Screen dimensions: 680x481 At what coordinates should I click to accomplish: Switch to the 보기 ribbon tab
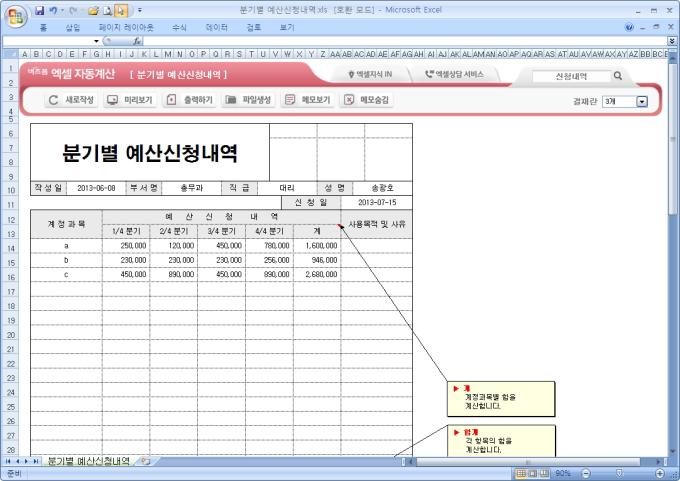pyautogui.click(x=287, y=28)
